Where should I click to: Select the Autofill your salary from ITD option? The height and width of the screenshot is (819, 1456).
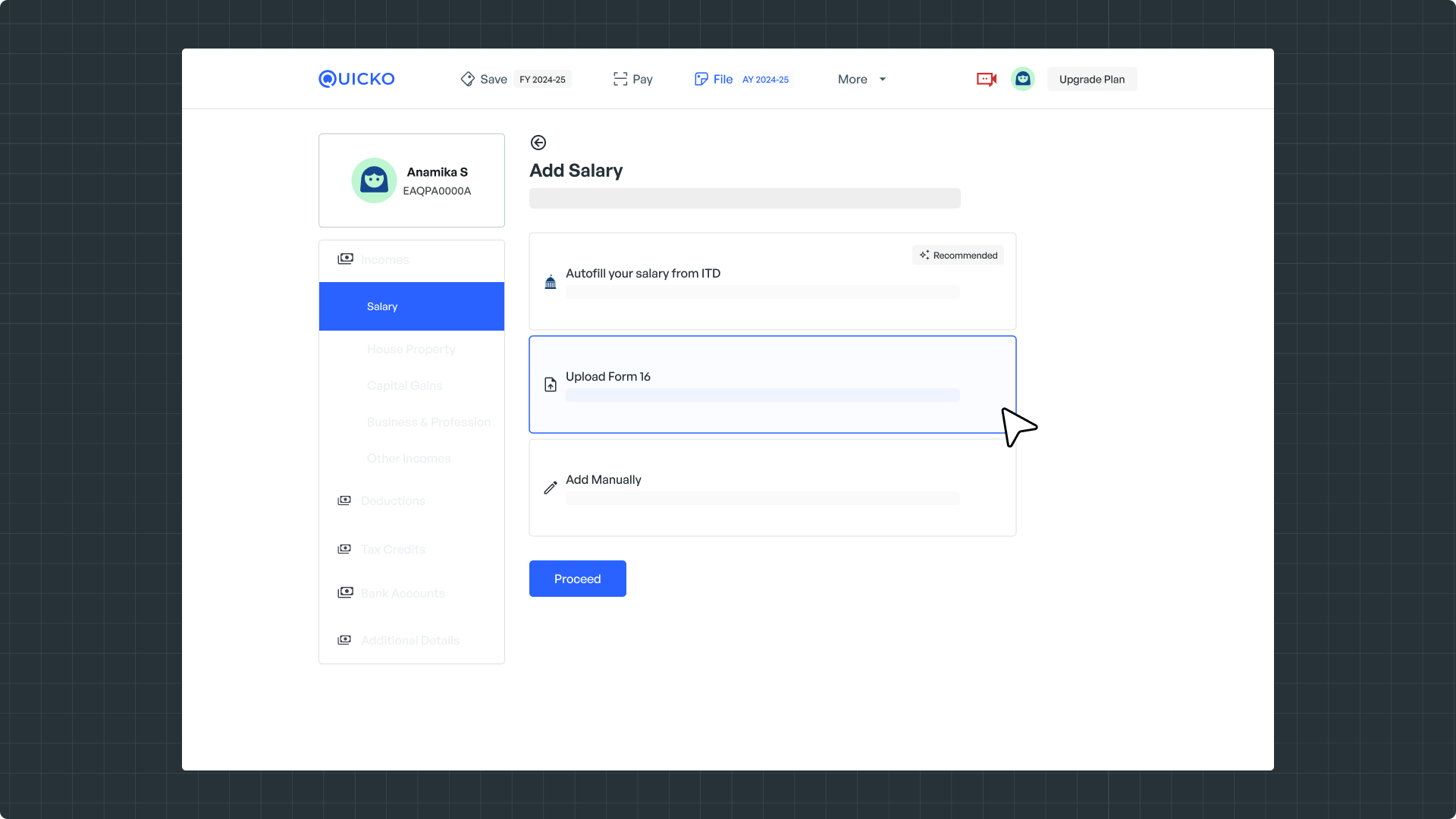tap(772, 281)
